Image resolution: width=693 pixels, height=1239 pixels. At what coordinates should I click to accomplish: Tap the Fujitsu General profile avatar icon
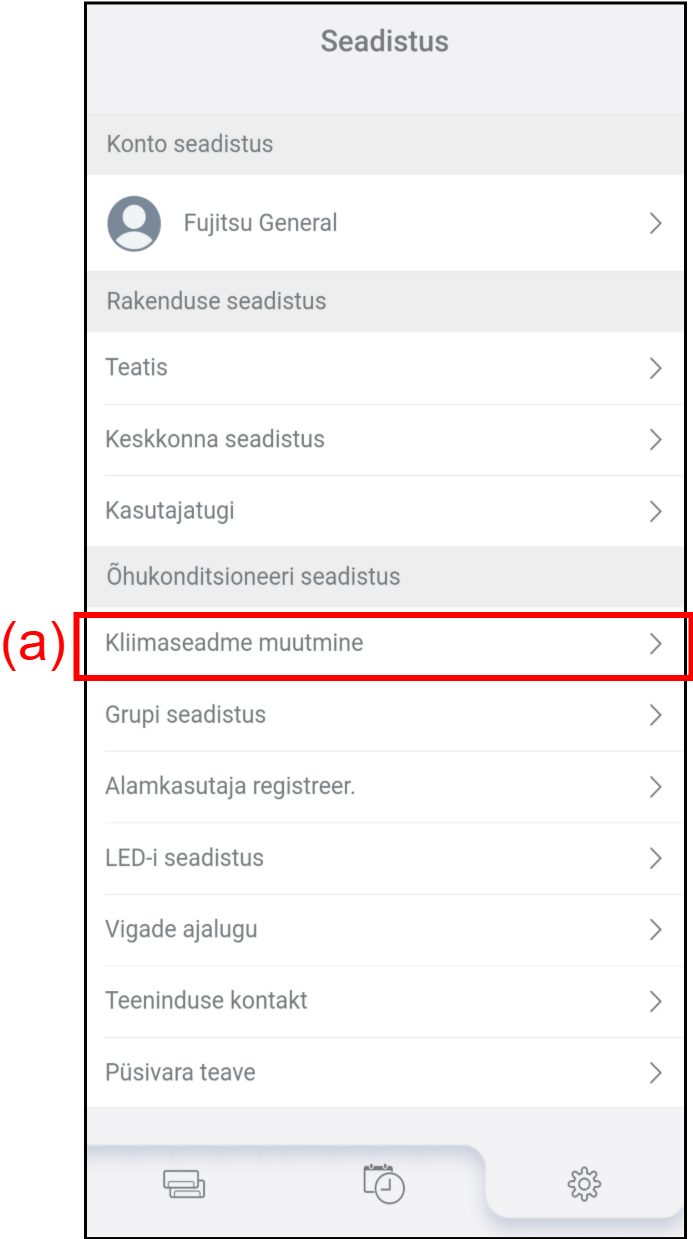coord(134,223)
